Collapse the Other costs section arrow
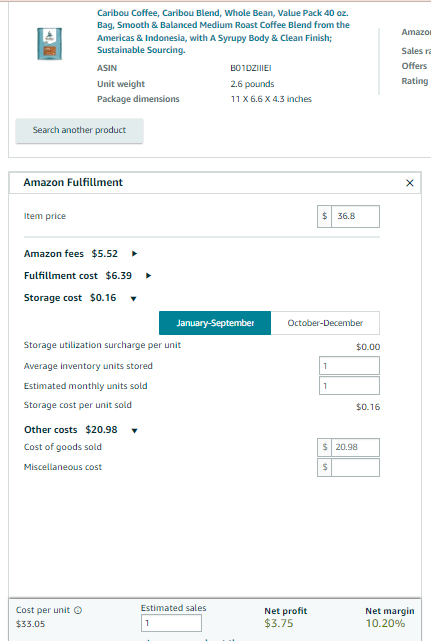The width and height of the screenshot is (431, 641). tap(134, 430)
